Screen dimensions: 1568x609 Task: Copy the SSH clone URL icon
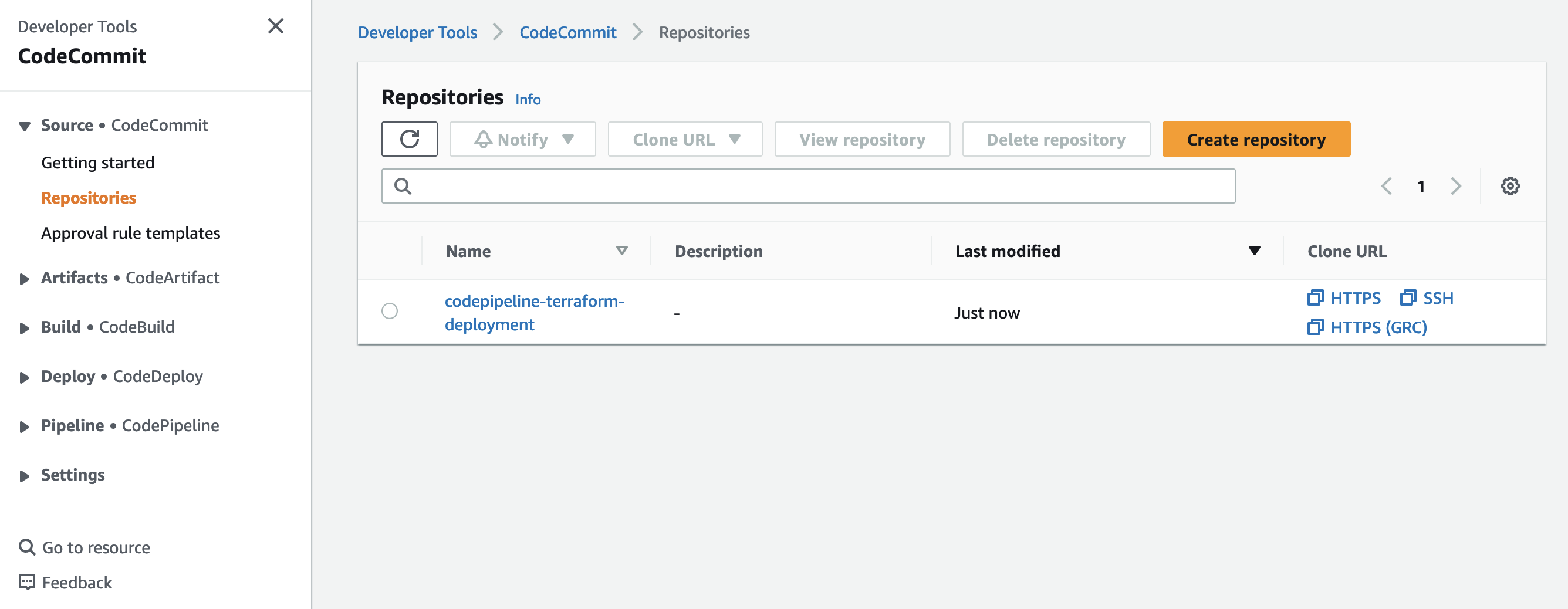(x=1408, y=297)
